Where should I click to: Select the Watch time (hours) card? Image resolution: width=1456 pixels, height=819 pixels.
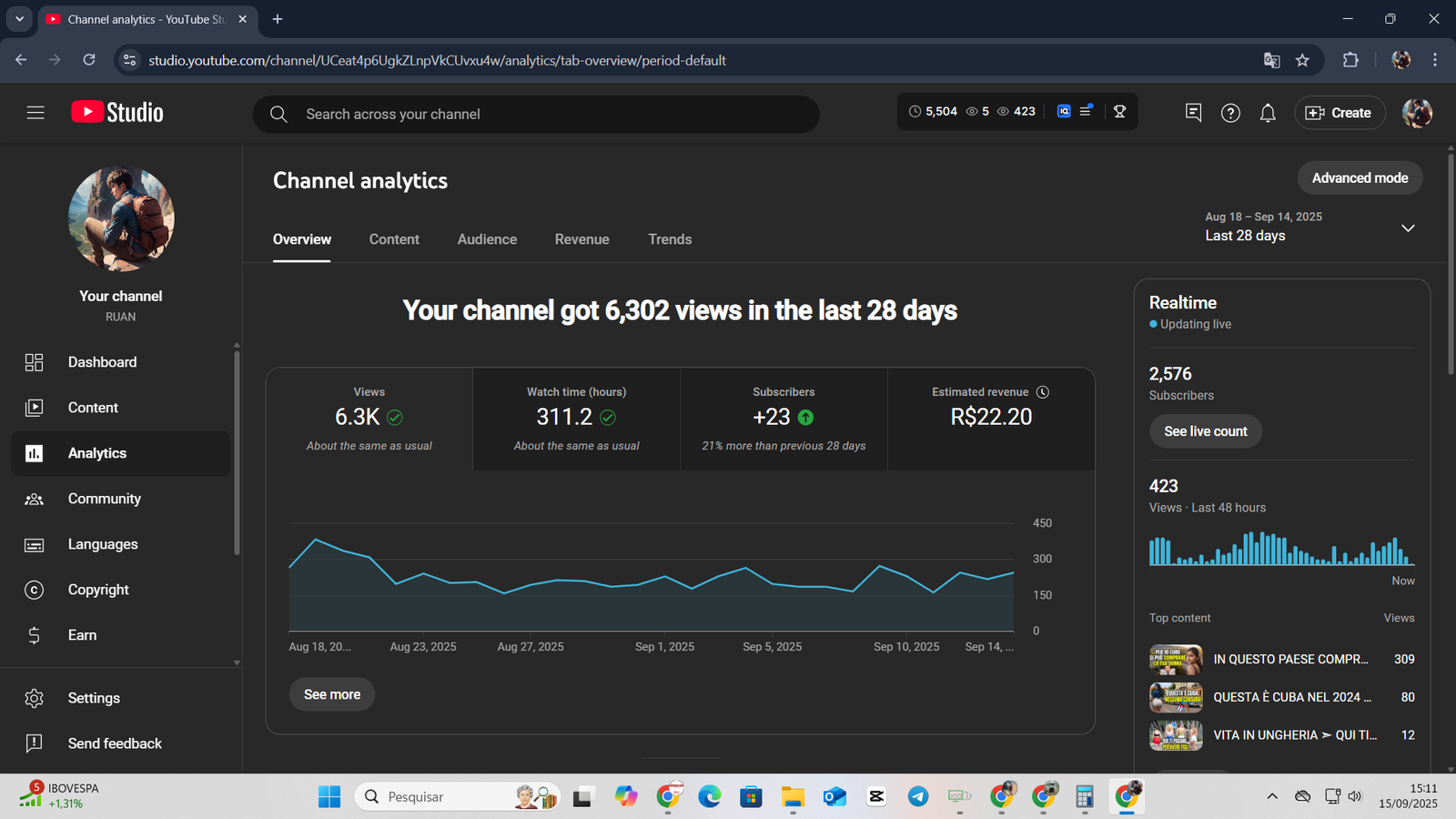pos(577,419)
